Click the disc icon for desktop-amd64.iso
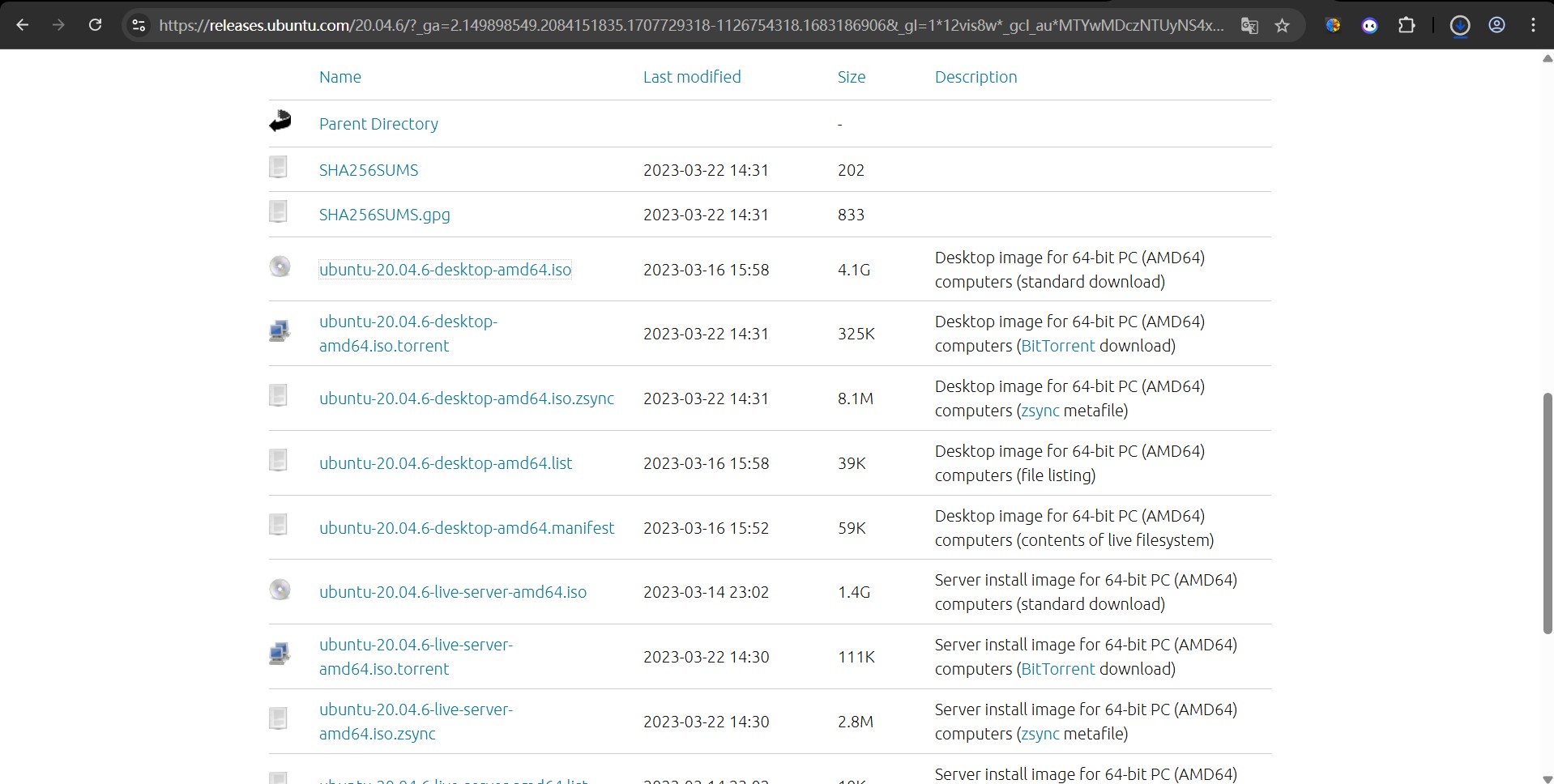Screen dimensions: 1554x784 pyautogui.click(x=280, y=266)
